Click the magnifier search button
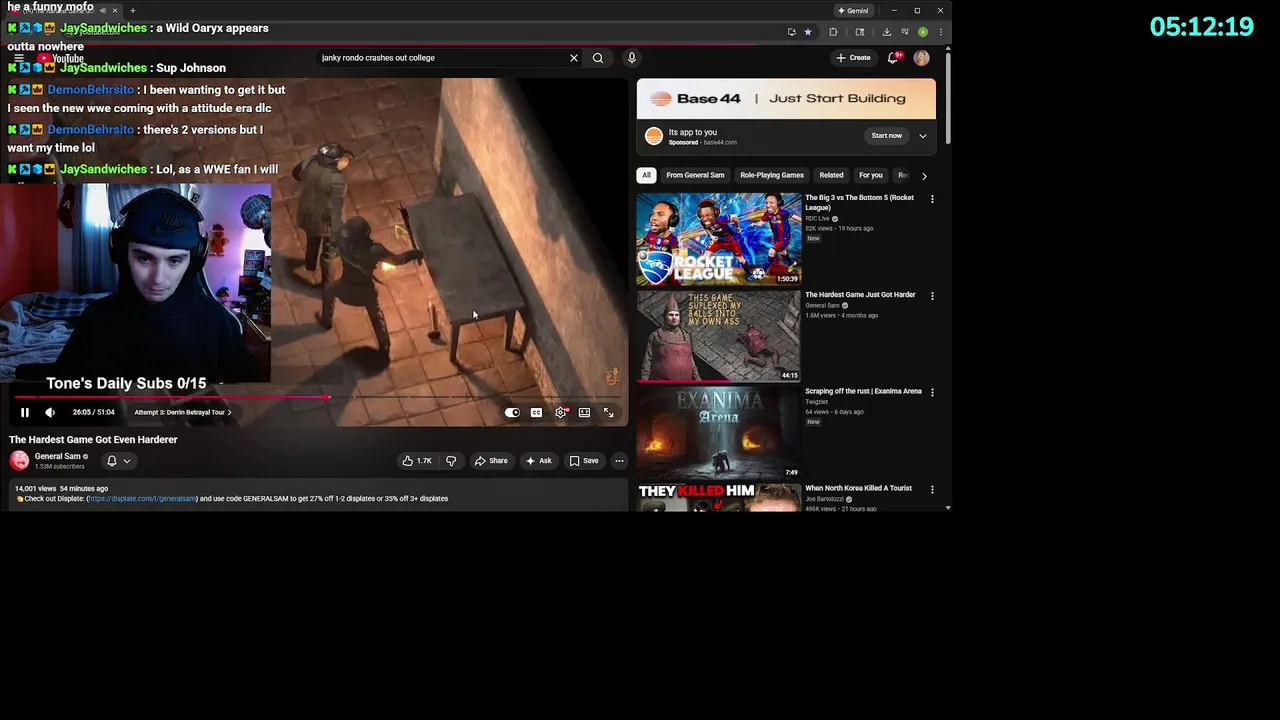 pos(598,58)
